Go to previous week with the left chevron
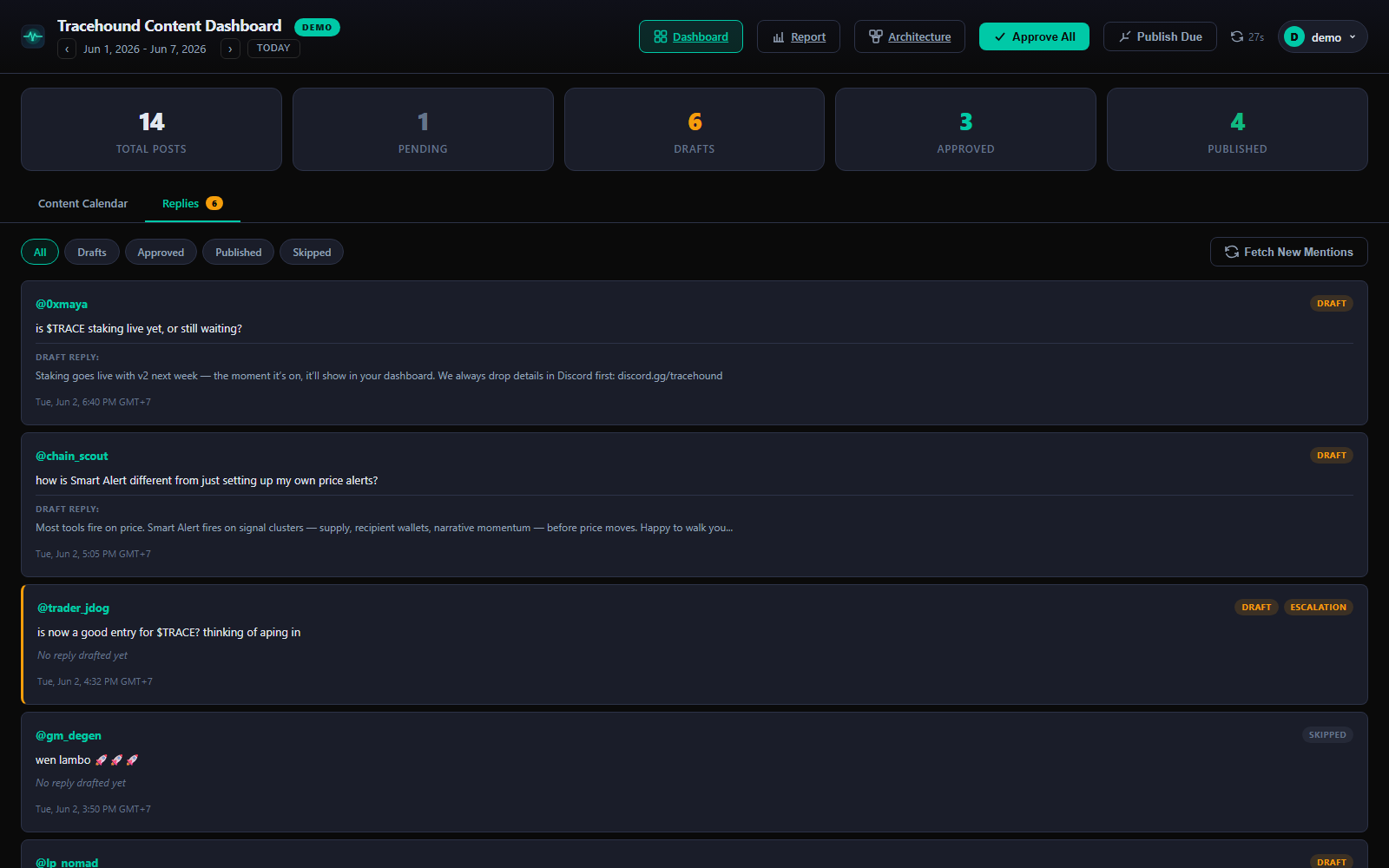The image size is (1389, 868). point(67,49)
